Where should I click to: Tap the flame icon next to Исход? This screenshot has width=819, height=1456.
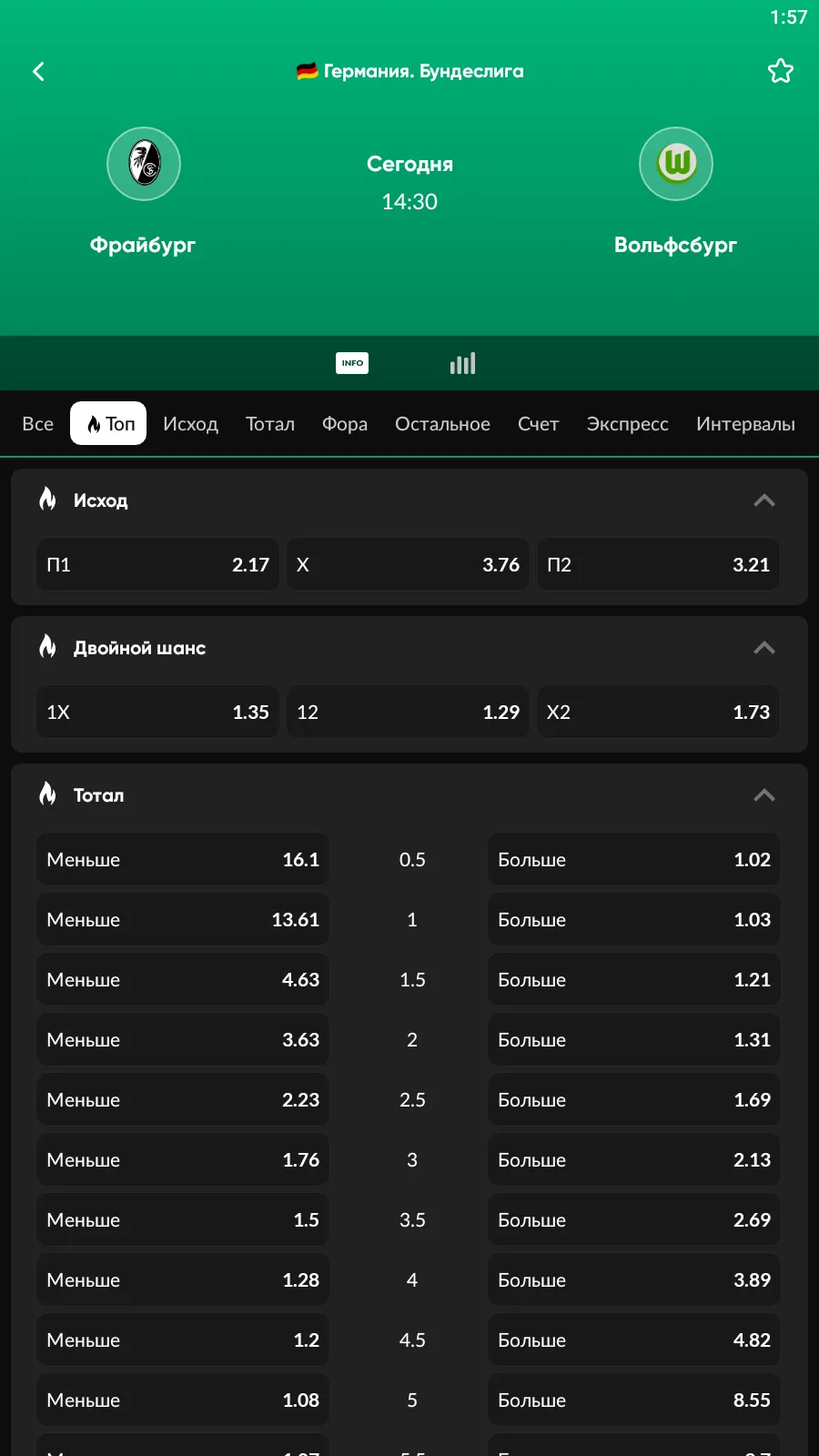pos(48,499)
